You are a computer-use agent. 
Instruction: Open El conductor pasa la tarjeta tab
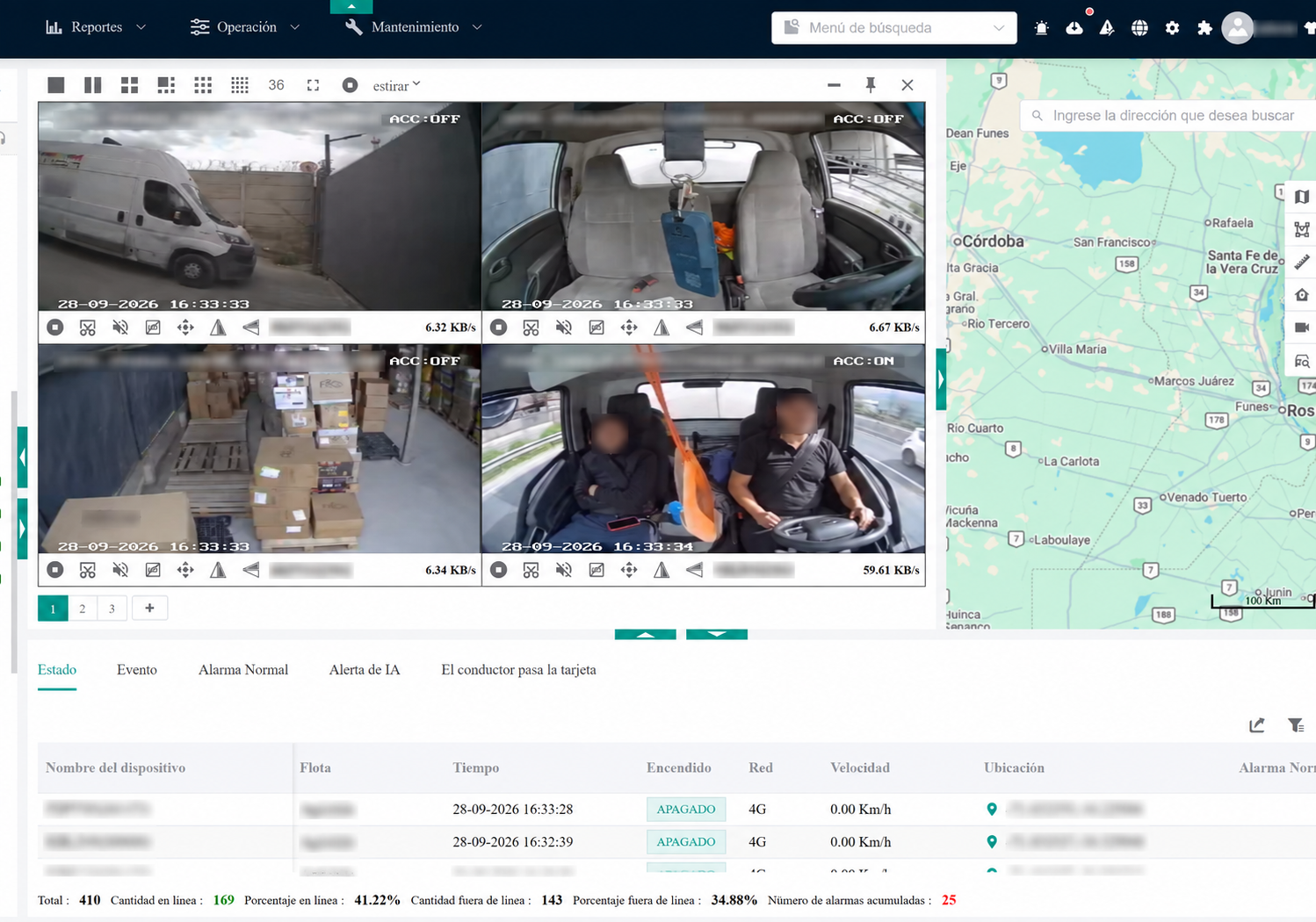[x=518, y=670]
